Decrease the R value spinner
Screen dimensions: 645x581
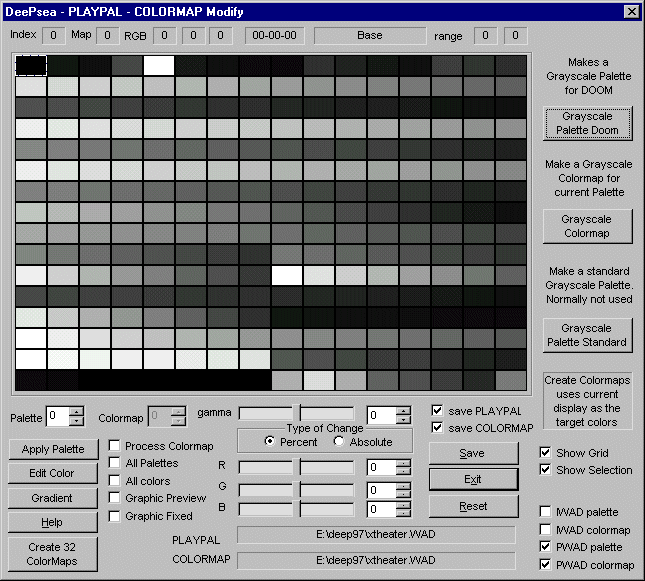403,471
